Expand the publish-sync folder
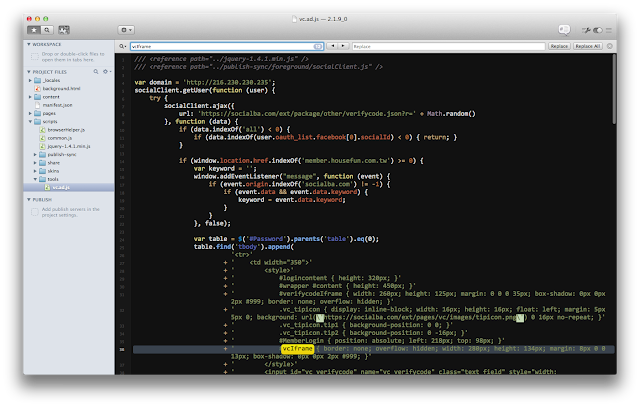This screenshot has height=407, width=640. [35, 155]
